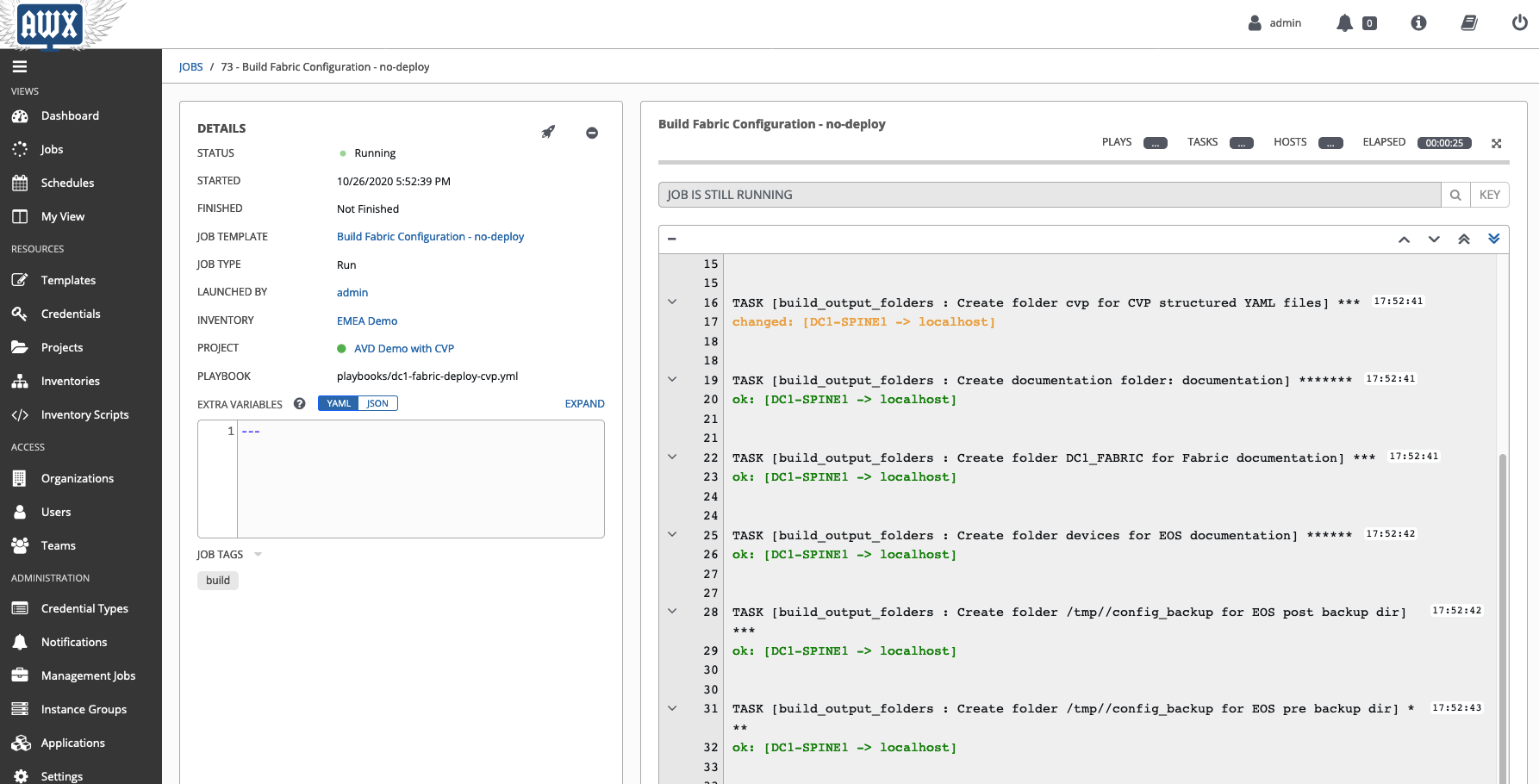Screen dimensions: 1539x784
Task: Log out using the power icon
Action: [1519, 23]
